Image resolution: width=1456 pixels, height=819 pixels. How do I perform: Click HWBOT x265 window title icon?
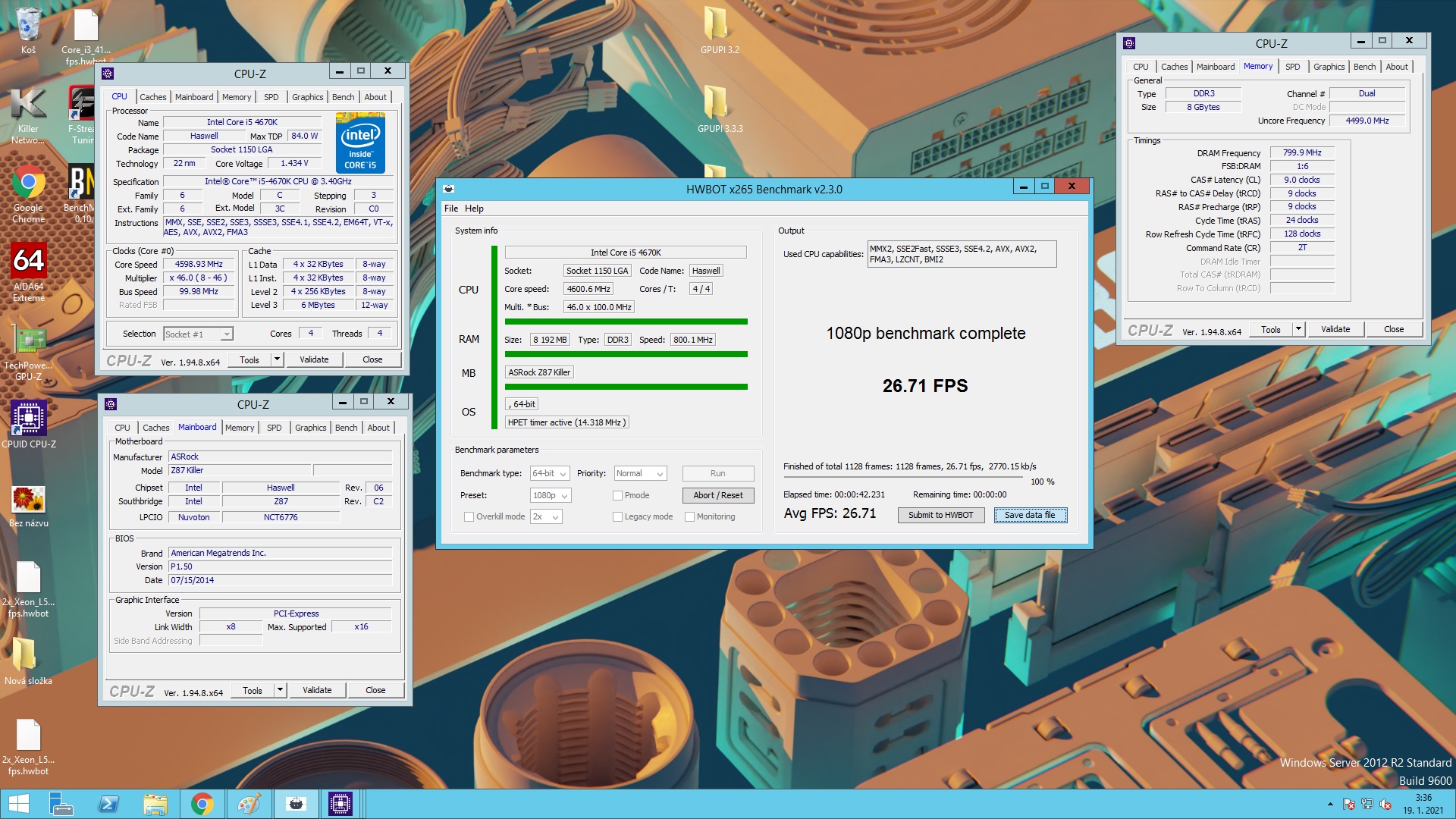click(x=449, y=189)
